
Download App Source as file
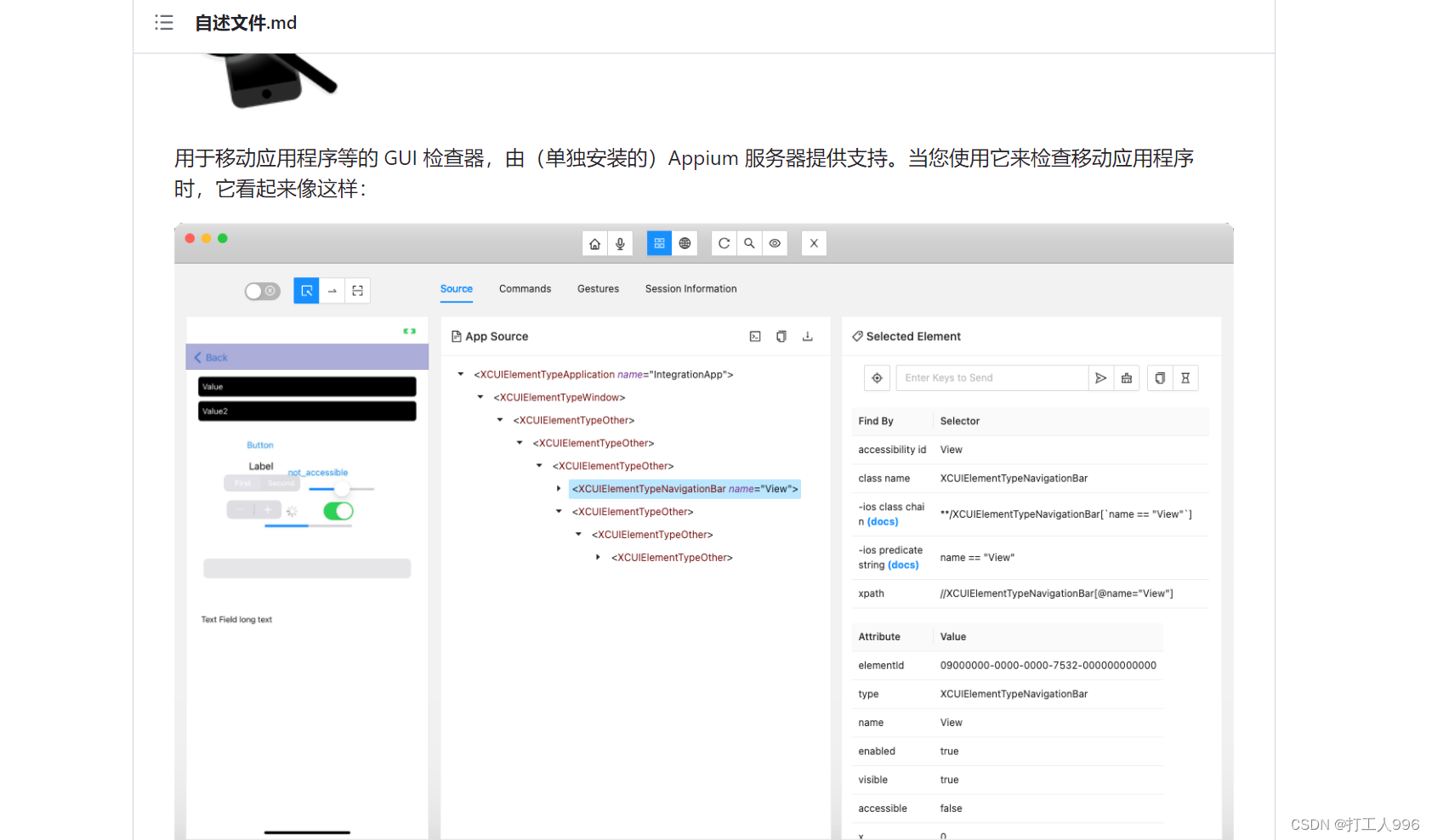point(808,337)
